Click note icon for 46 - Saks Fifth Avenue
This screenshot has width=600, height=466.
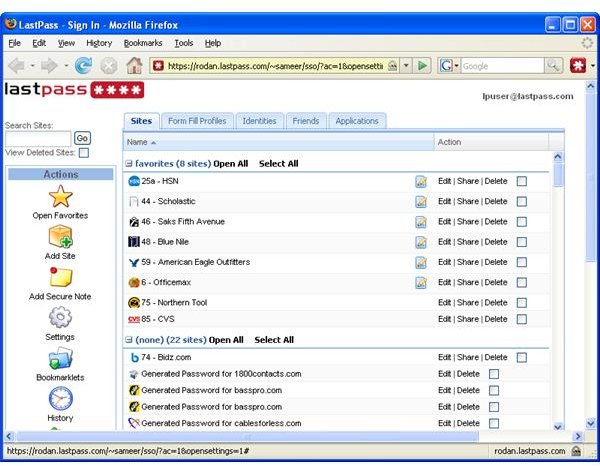pyautogui.click(x=421, y=222)
